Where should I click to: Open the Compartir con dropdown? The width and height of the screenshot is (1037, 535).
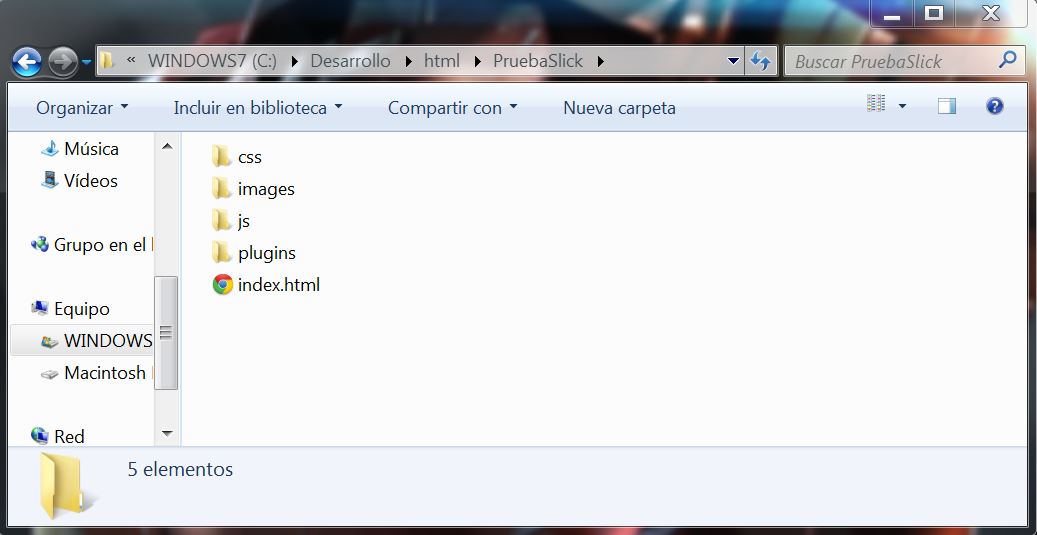(452, 107)
